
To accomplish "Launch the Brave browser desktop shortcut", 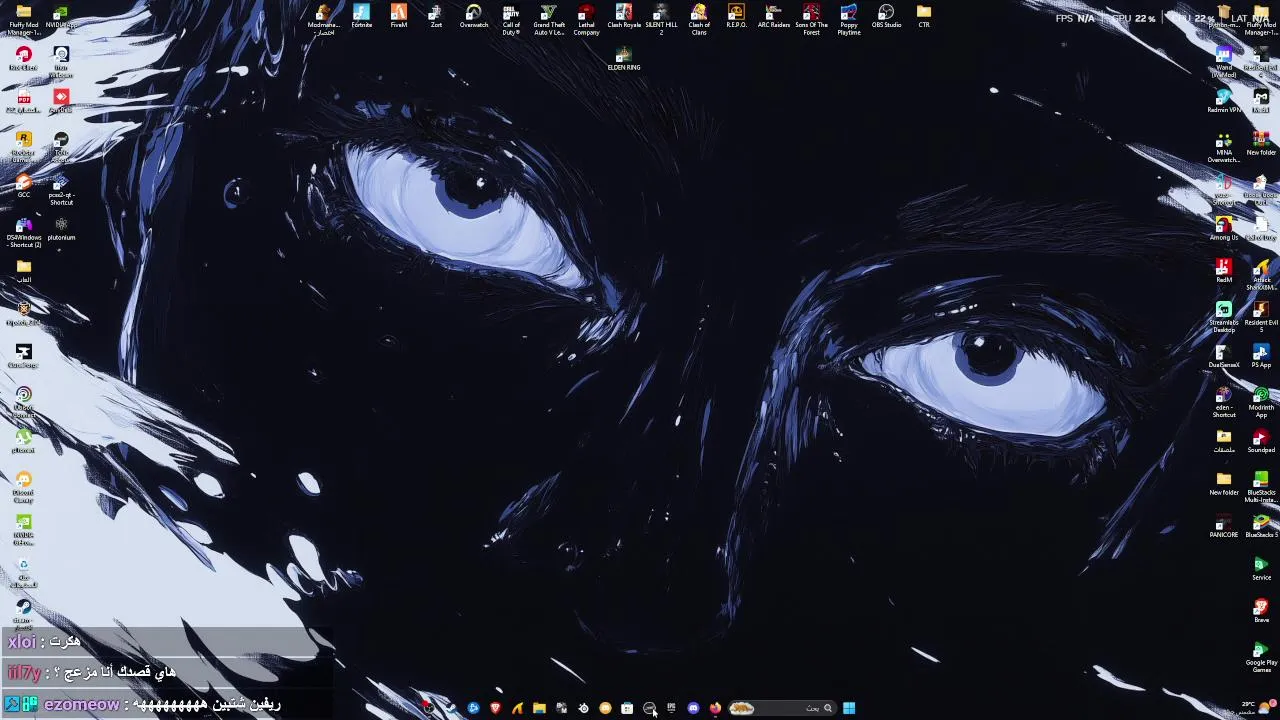I will (x=1261, y=611).
